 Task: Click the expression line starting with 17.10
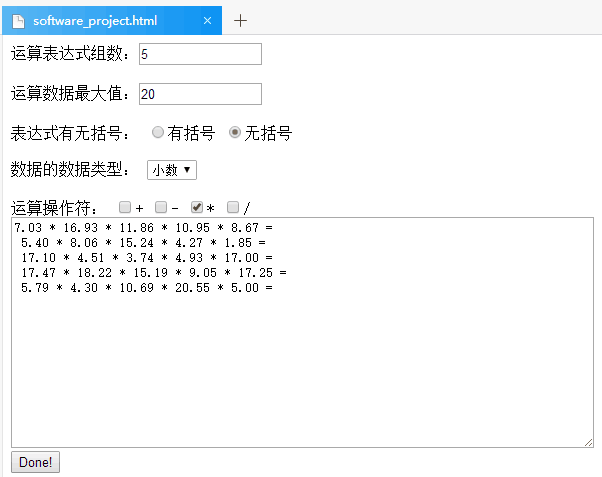coord(147,258)
